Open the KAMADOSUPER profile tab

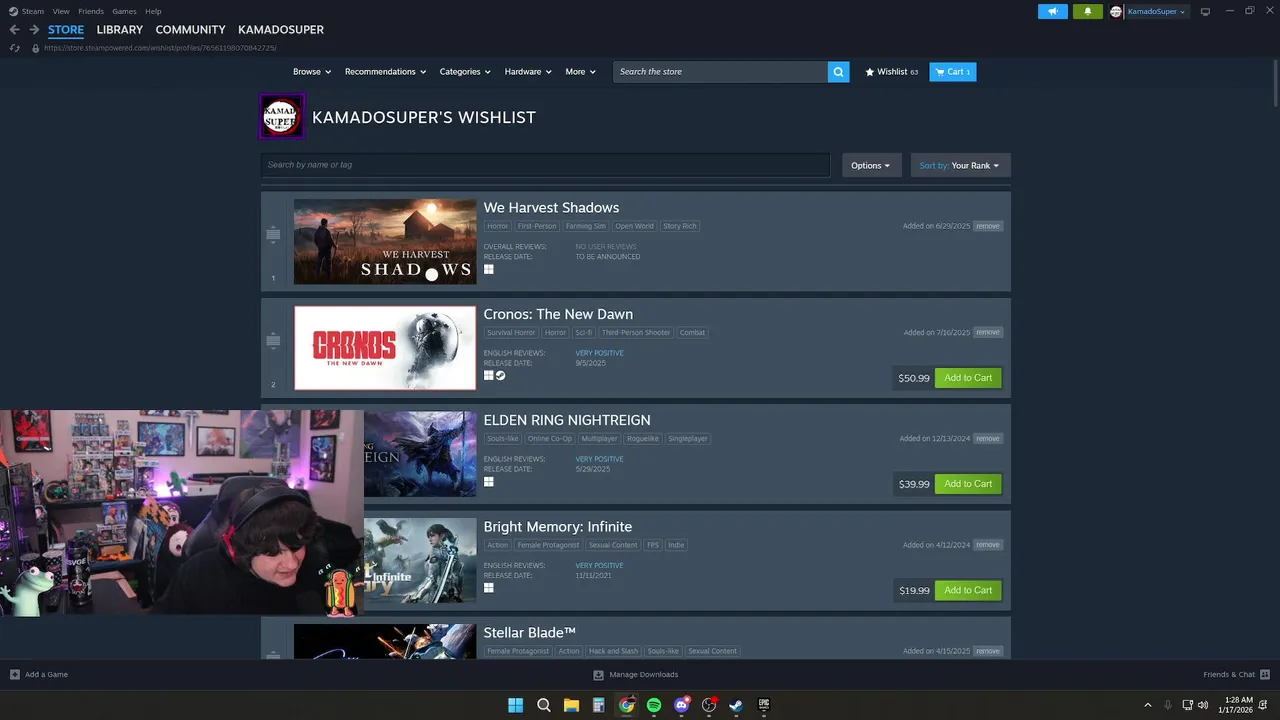281,30
